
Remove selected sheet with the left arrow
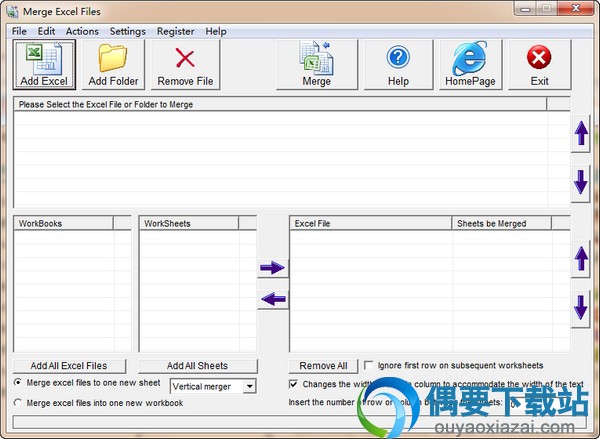coord(272,299)
